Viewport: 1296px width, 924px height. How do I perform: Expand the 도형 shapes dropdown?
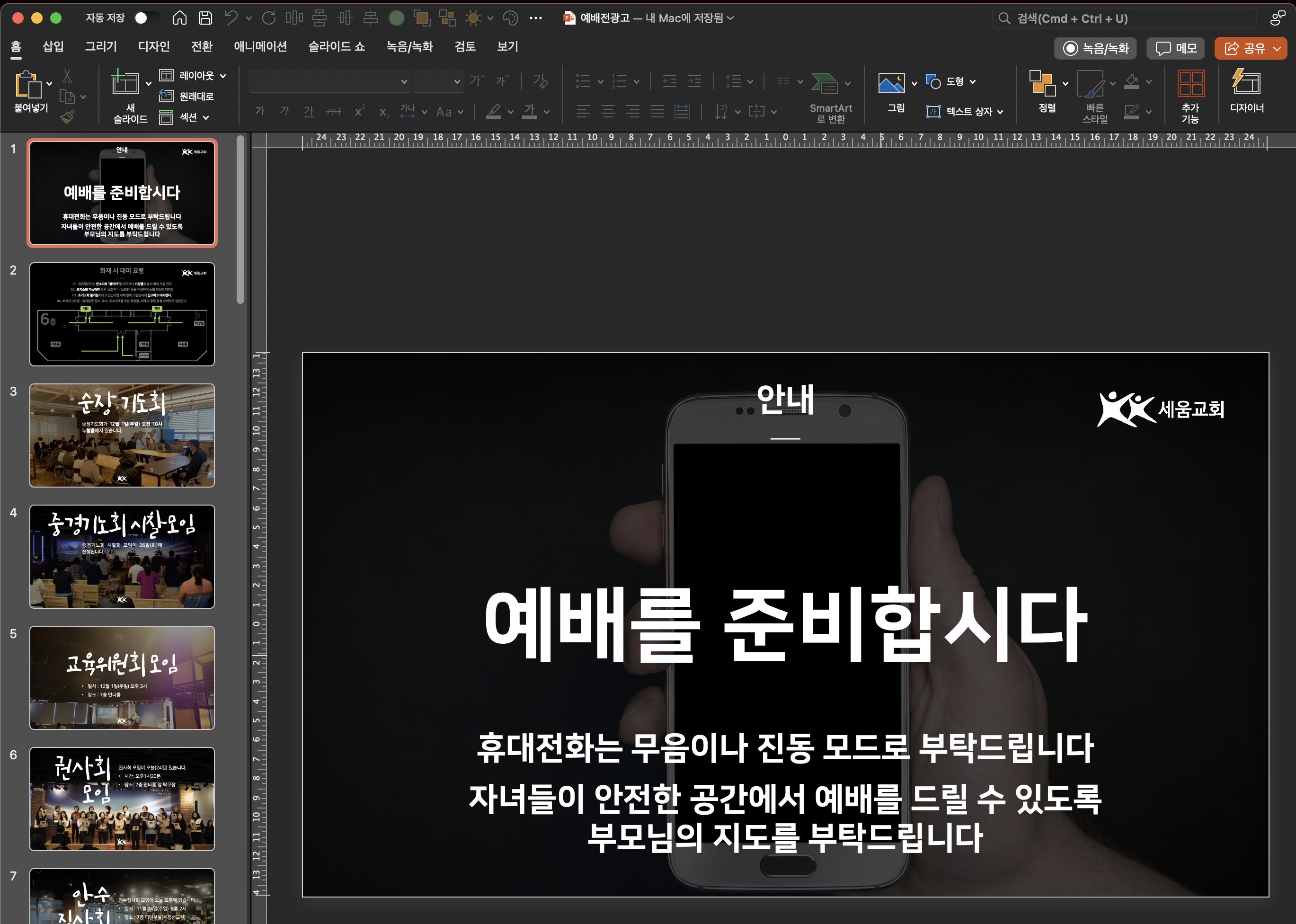point(972,81)
